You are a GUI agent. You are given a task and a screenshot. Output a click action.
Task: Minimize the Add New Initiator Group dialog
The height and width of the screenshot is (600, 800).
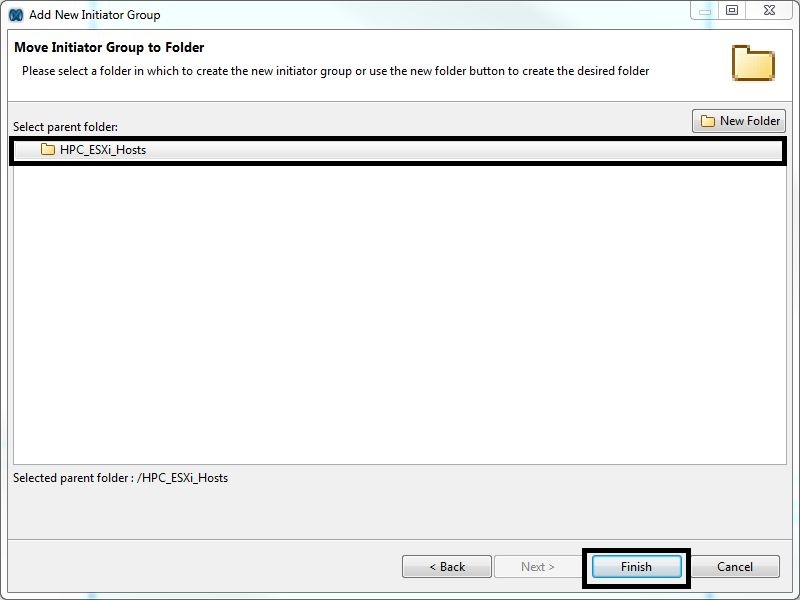click(704, 11)
